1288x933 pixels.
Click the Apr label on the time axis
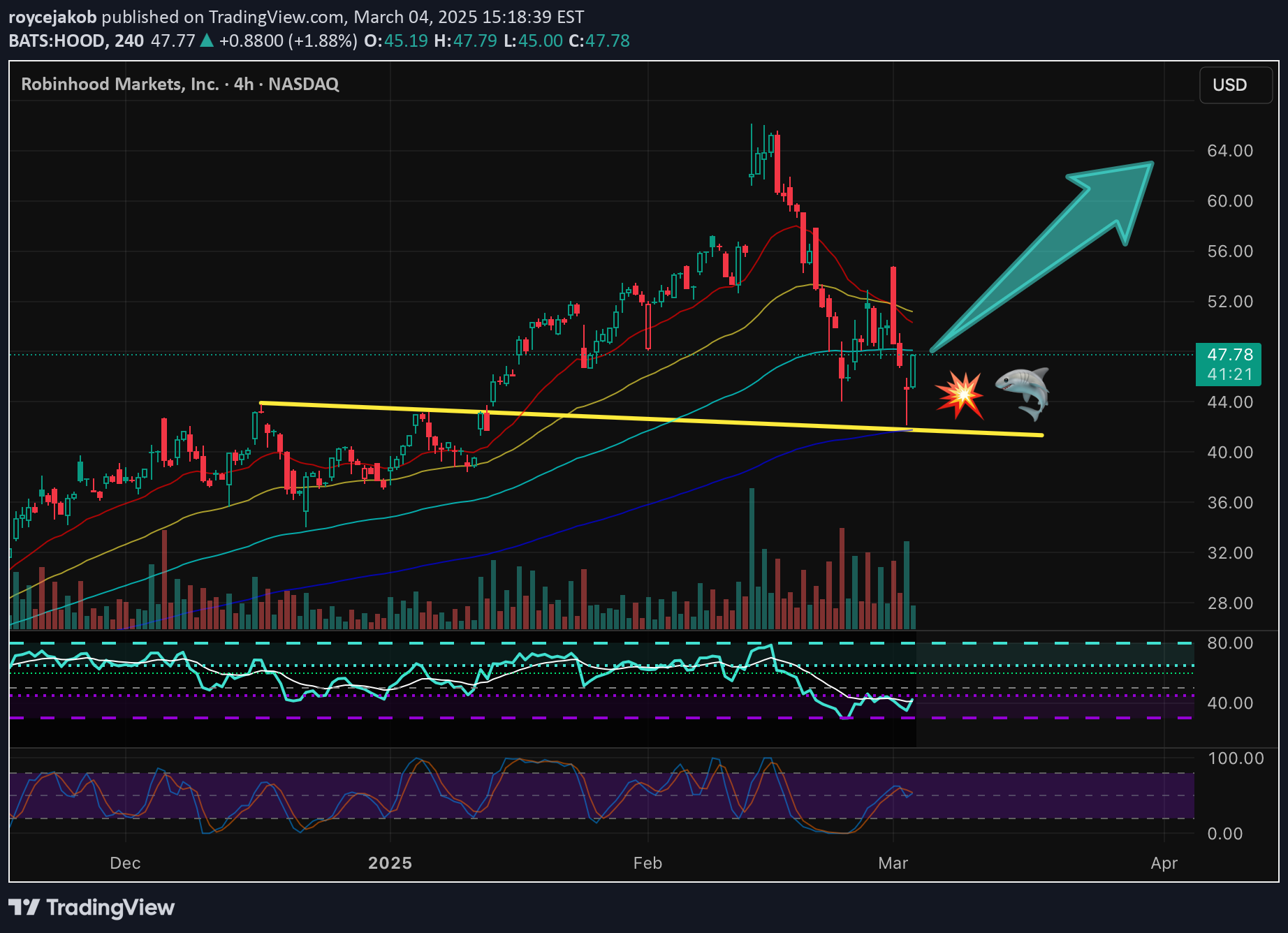1164,863
